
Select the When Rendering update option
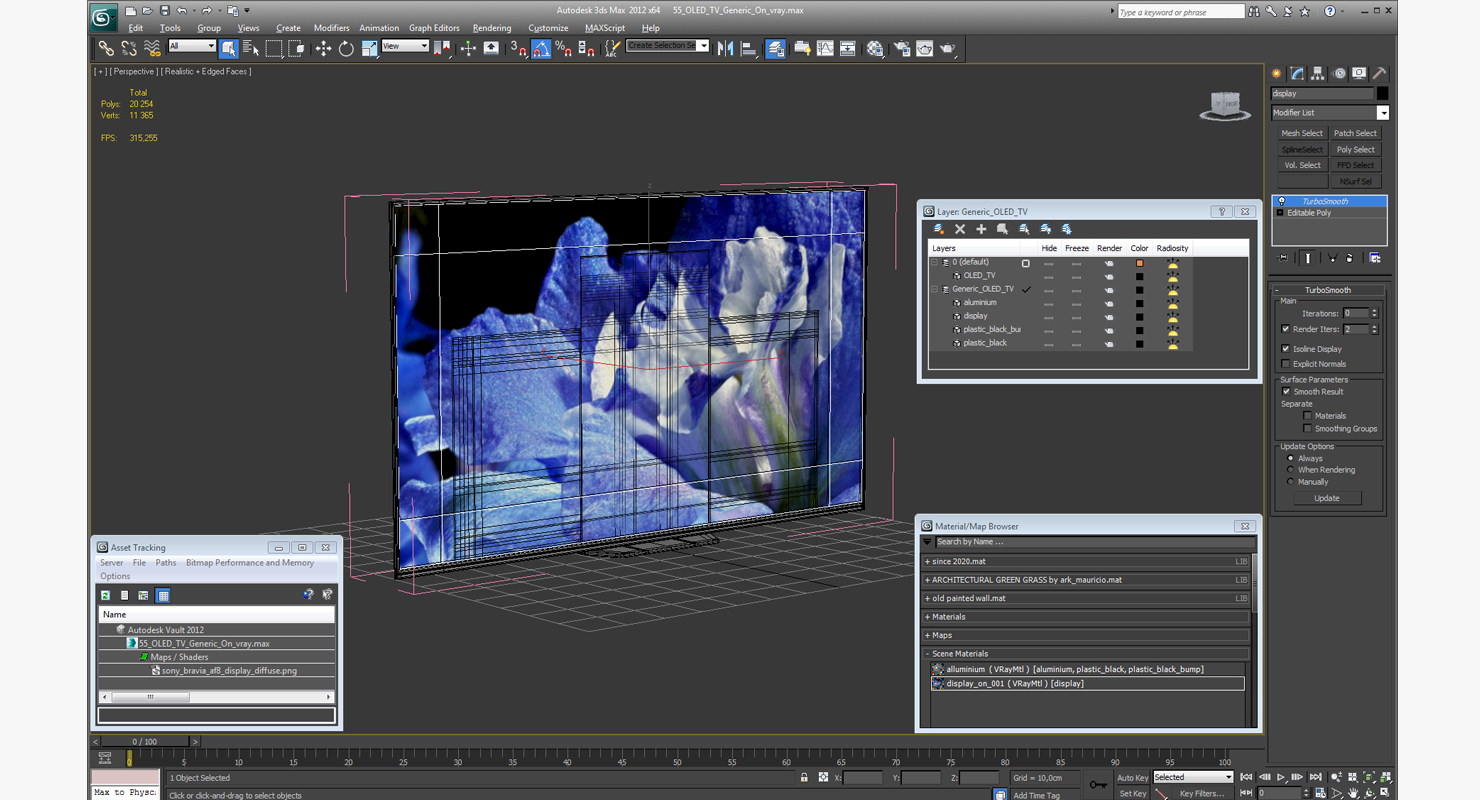click(1290, 470)
